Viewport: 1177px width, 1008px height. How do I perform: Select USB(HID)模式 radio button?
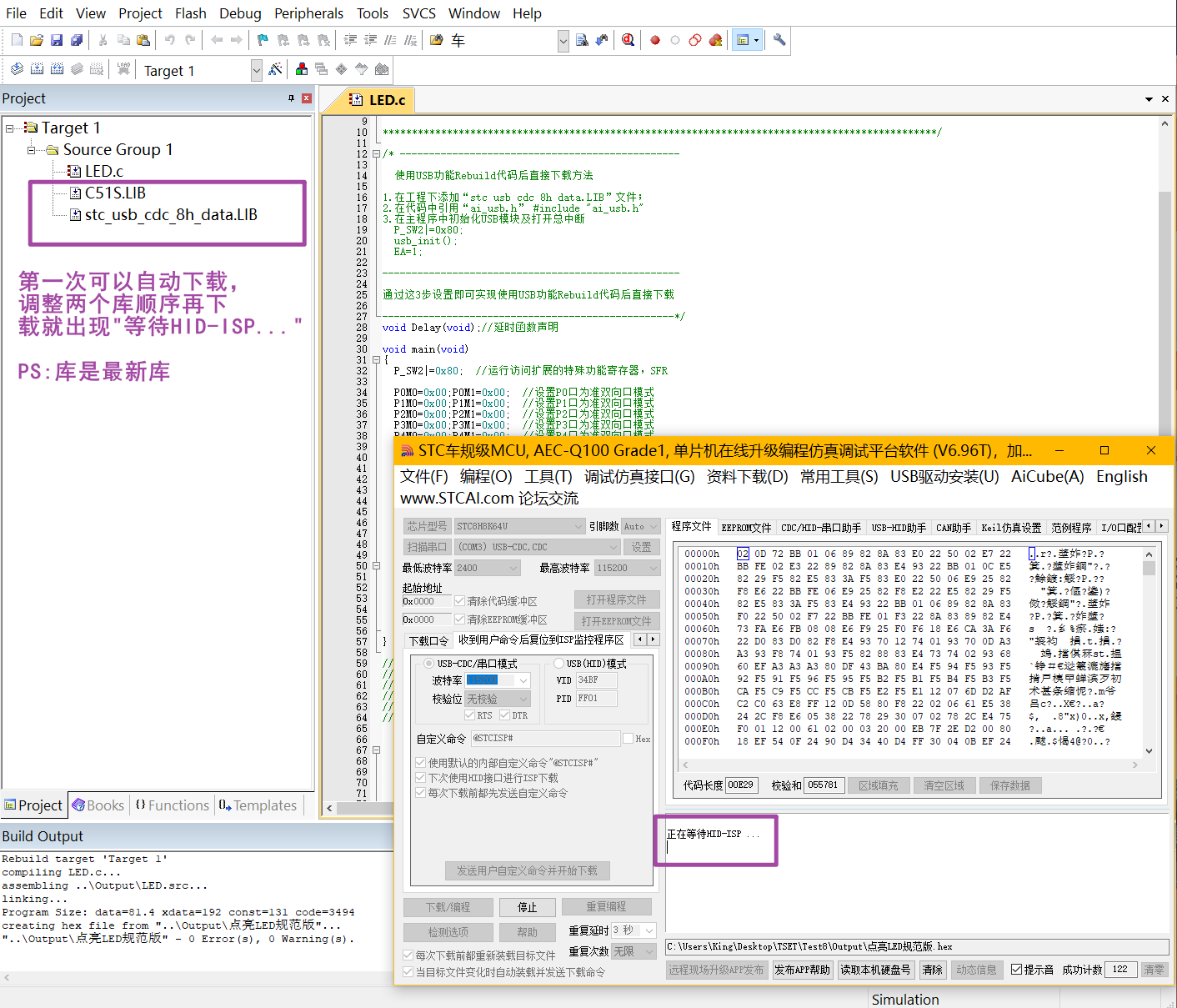click(x=558, y=664)
